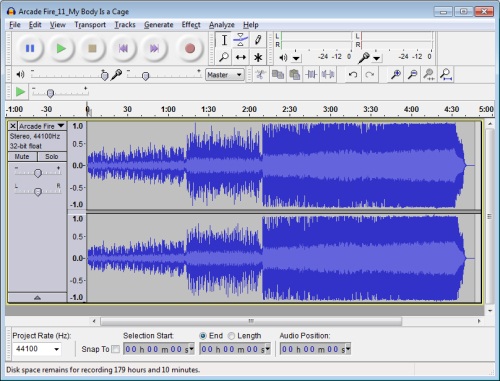
Task: Click the 2:00 mark on the timeline ruler
Action: pos(249,109)
